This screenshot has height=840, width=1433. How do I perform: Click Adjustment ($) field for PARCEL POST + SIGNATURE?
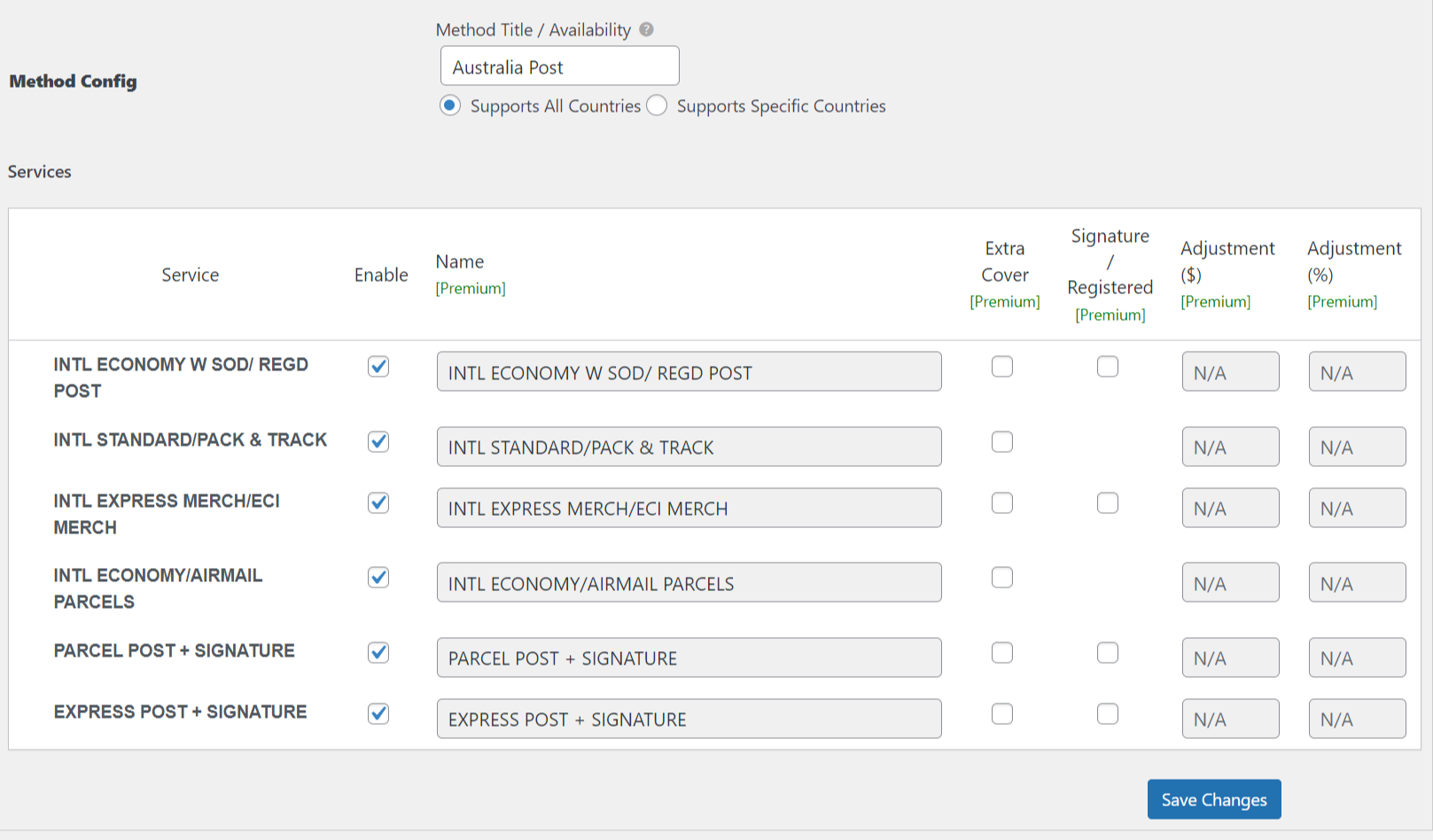pos(1231,657)
